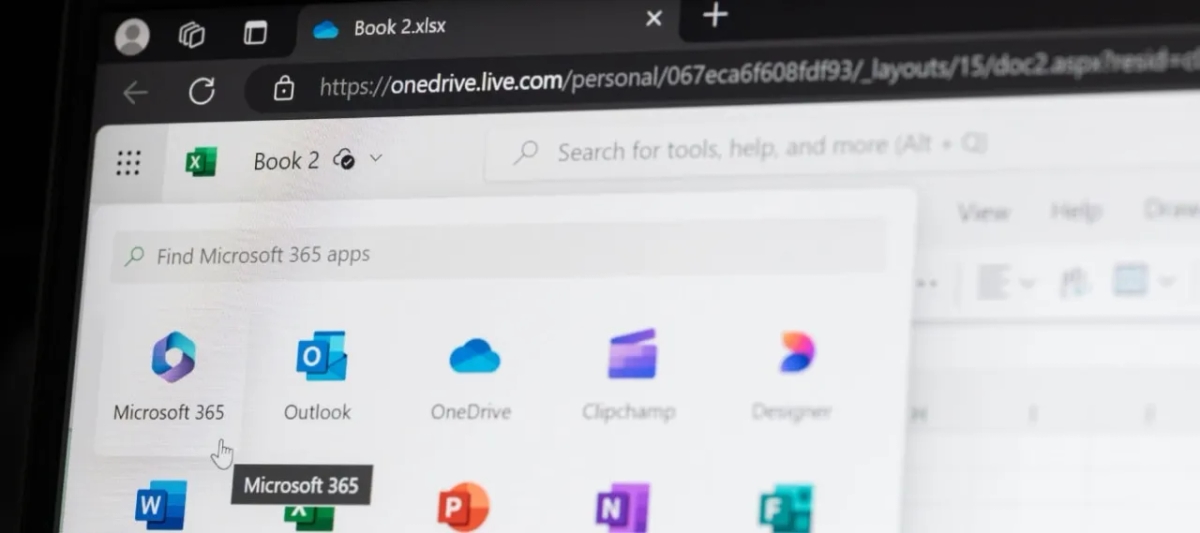Open the Help ribbon tab
Screen dimensions: 1200x533
pyautogui.click(x=1075, y=212)
